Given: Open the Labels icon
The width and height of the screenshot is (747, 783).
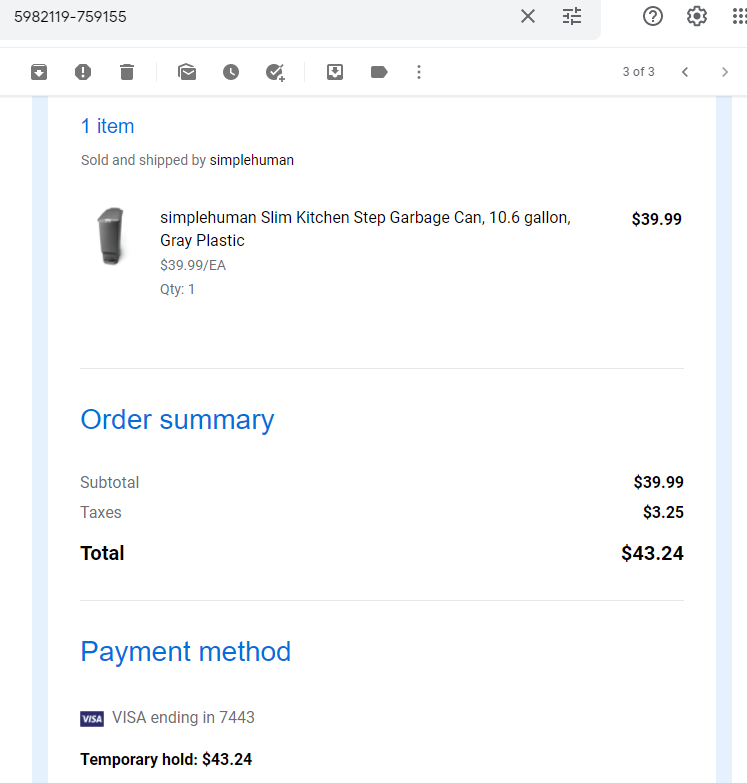Looking at the screenshot, I should (379, 72).
